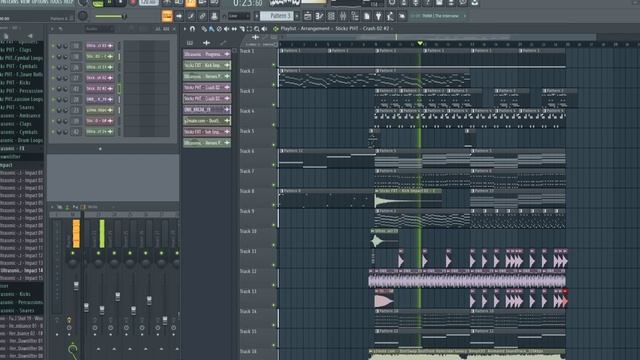The image size is (640, 360).
Task: Toggle playlist snap magnet icon
Action: pos(192,29)
